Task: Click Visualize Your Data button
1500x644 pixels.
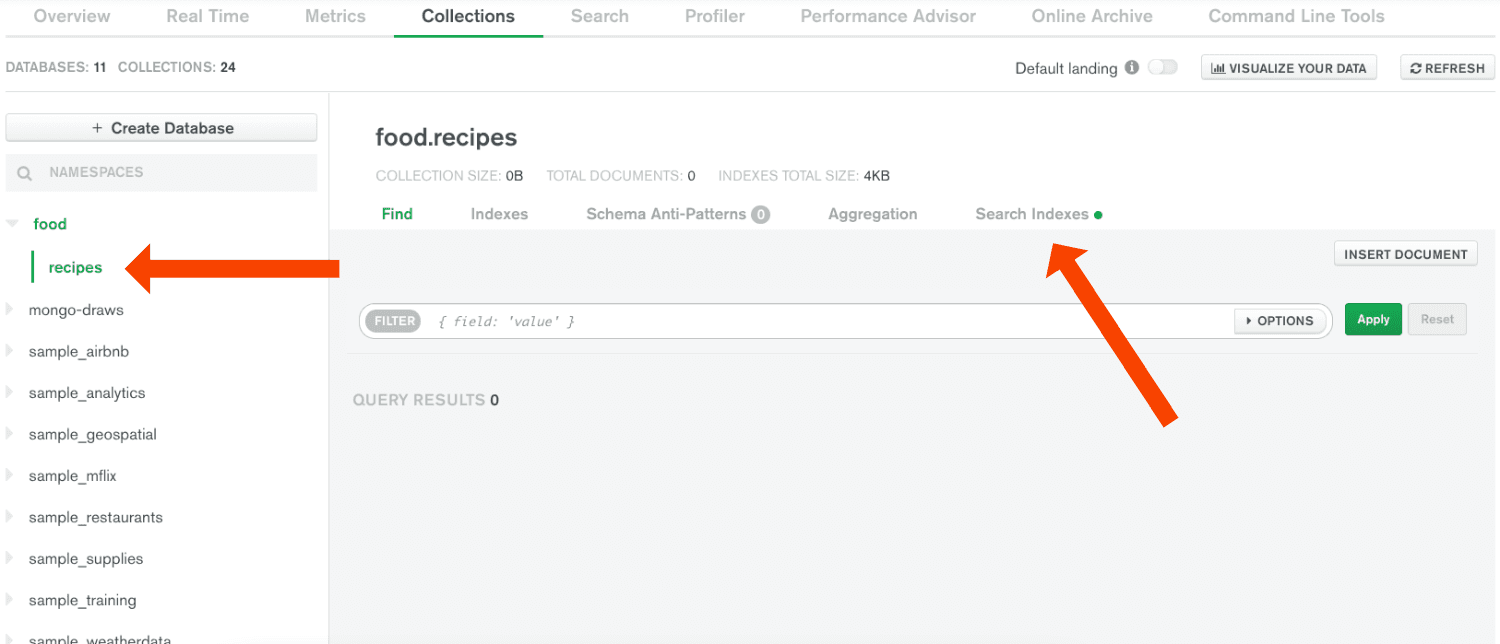Action: [1288, 68]
